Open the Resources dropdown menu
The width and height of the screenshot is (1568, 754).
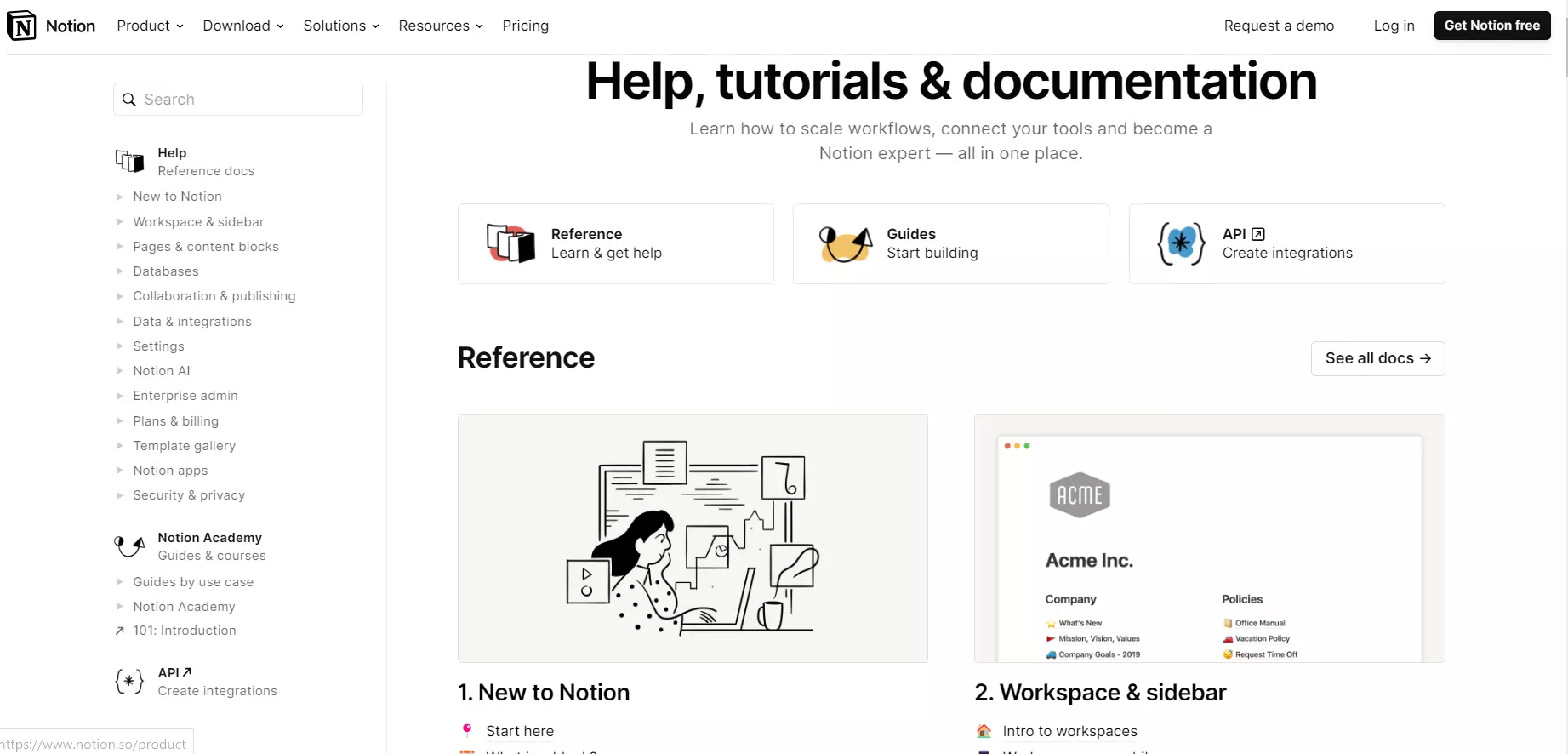pyautogui.click(x=440, y=26)
